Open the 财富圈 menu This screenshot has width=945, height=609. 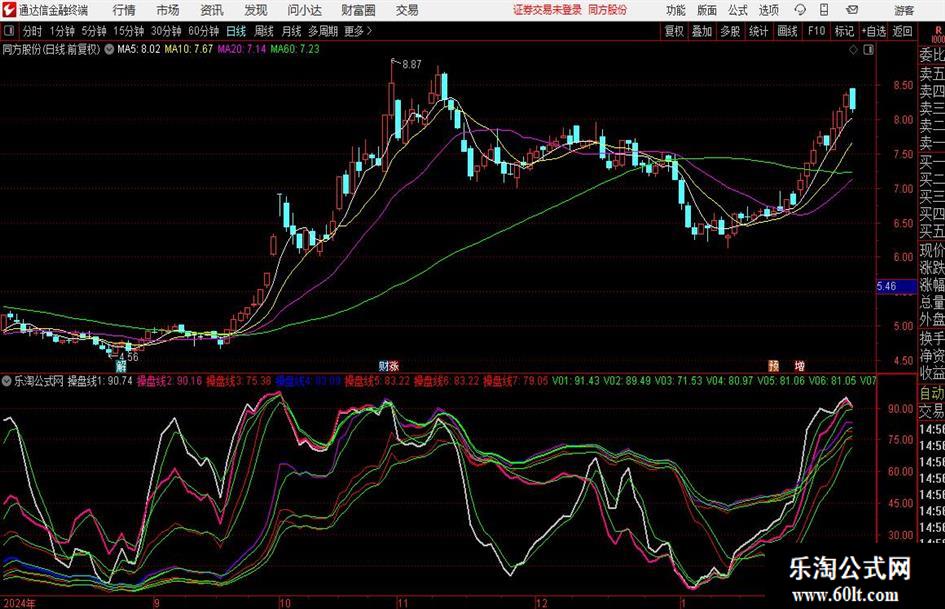[358, 10]
